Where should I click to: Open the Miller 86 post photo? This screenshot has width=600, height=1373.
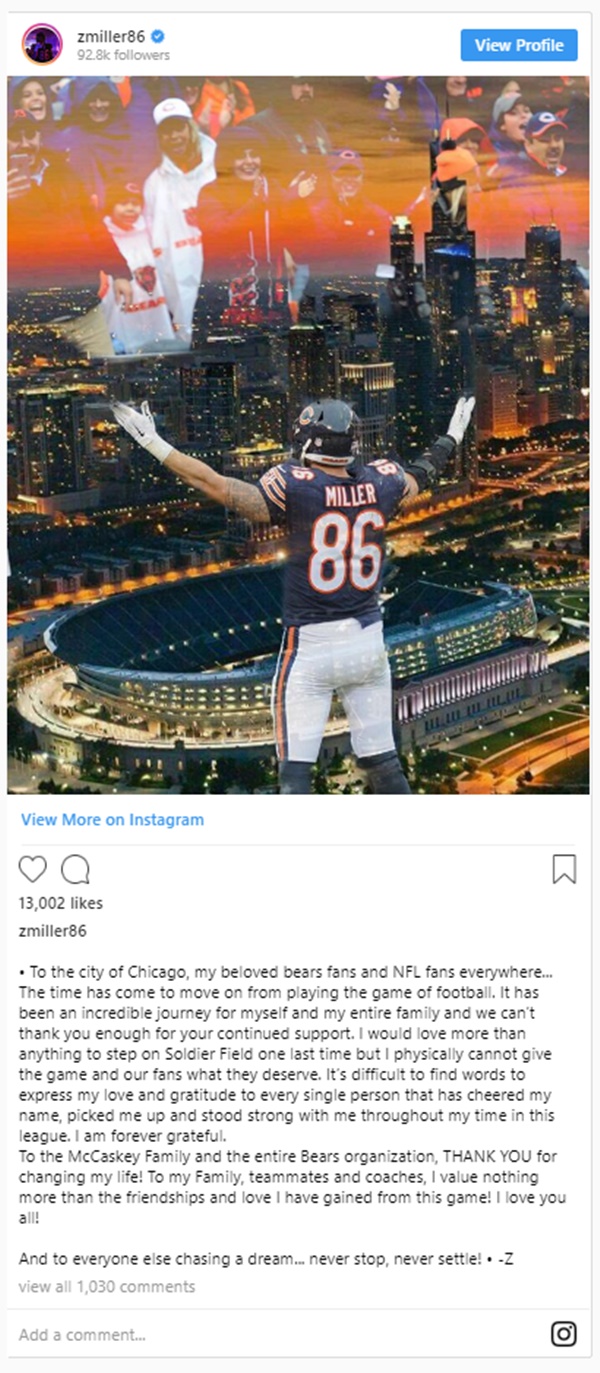pyautogui.click(x=299, y=435)
